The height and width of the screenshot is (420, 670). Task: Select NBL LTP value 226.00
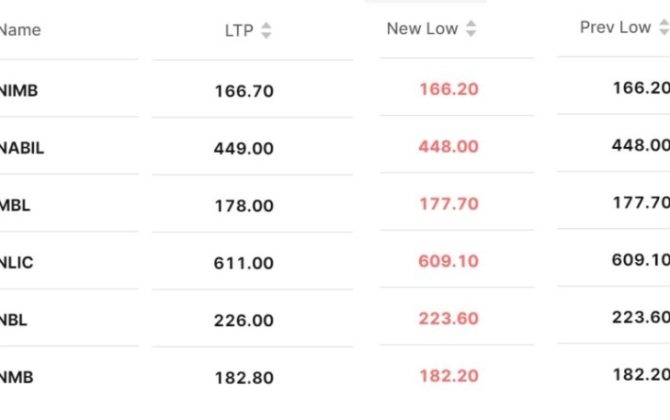pos(243,321)
